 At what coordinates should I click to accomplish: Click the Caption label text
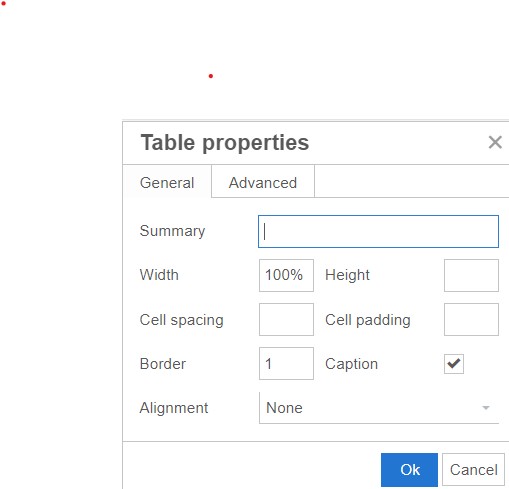coord(351,364)
